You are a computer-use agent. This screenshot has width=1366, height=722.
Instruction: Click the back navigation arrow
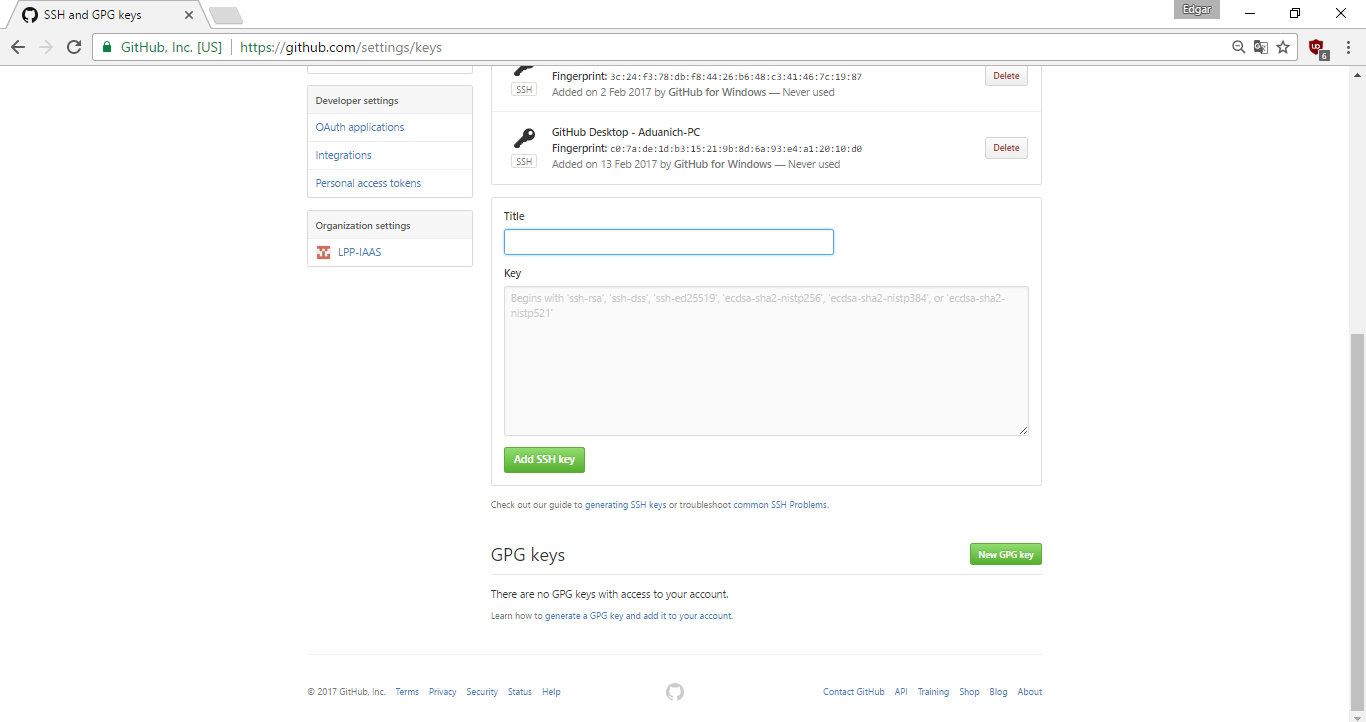pos(18,46)
